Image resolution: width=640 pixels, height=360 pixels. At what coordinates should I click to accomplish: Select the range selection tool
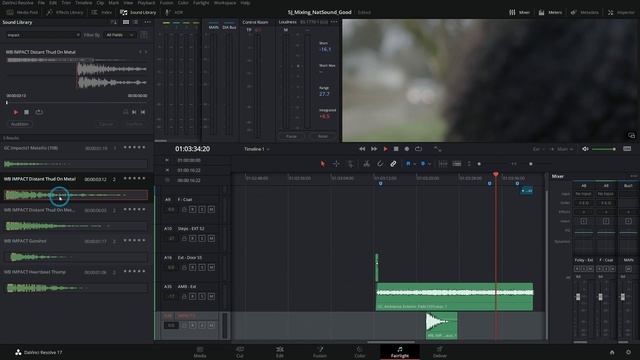point(336,164)
